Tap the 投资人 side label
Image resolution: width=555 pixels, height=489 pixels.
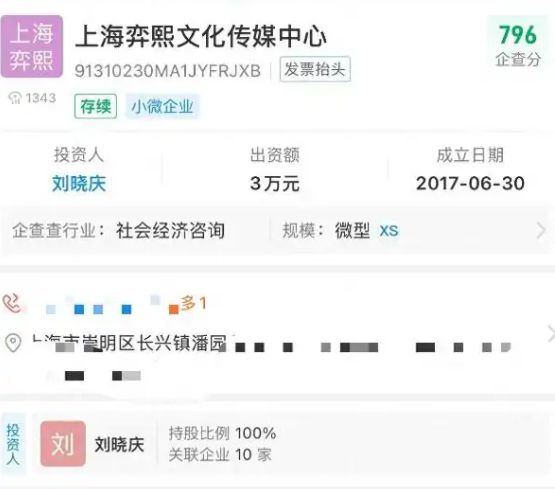(13, 444)
